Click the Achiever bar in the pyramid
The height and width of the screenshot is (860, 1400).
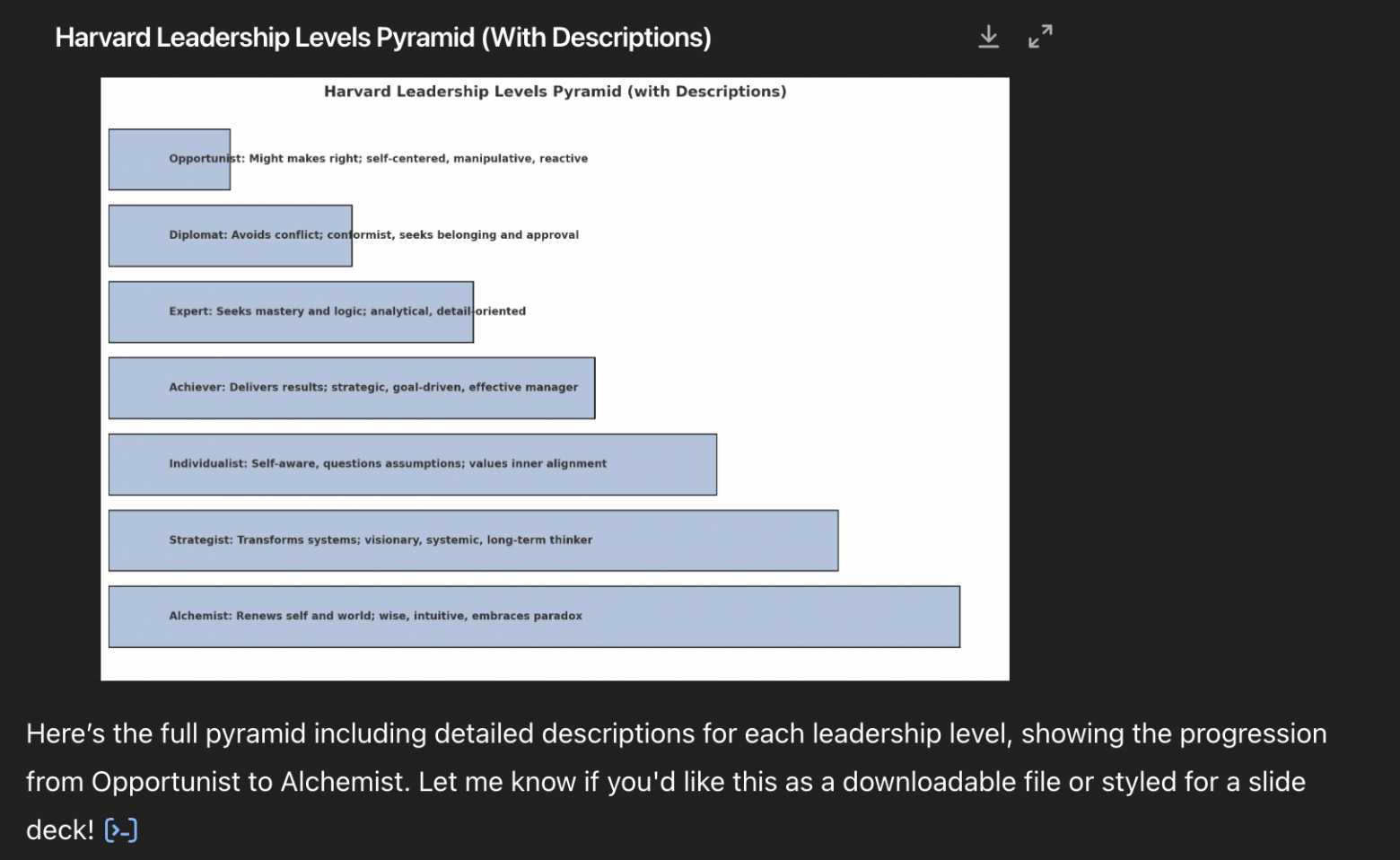point(351,388)
